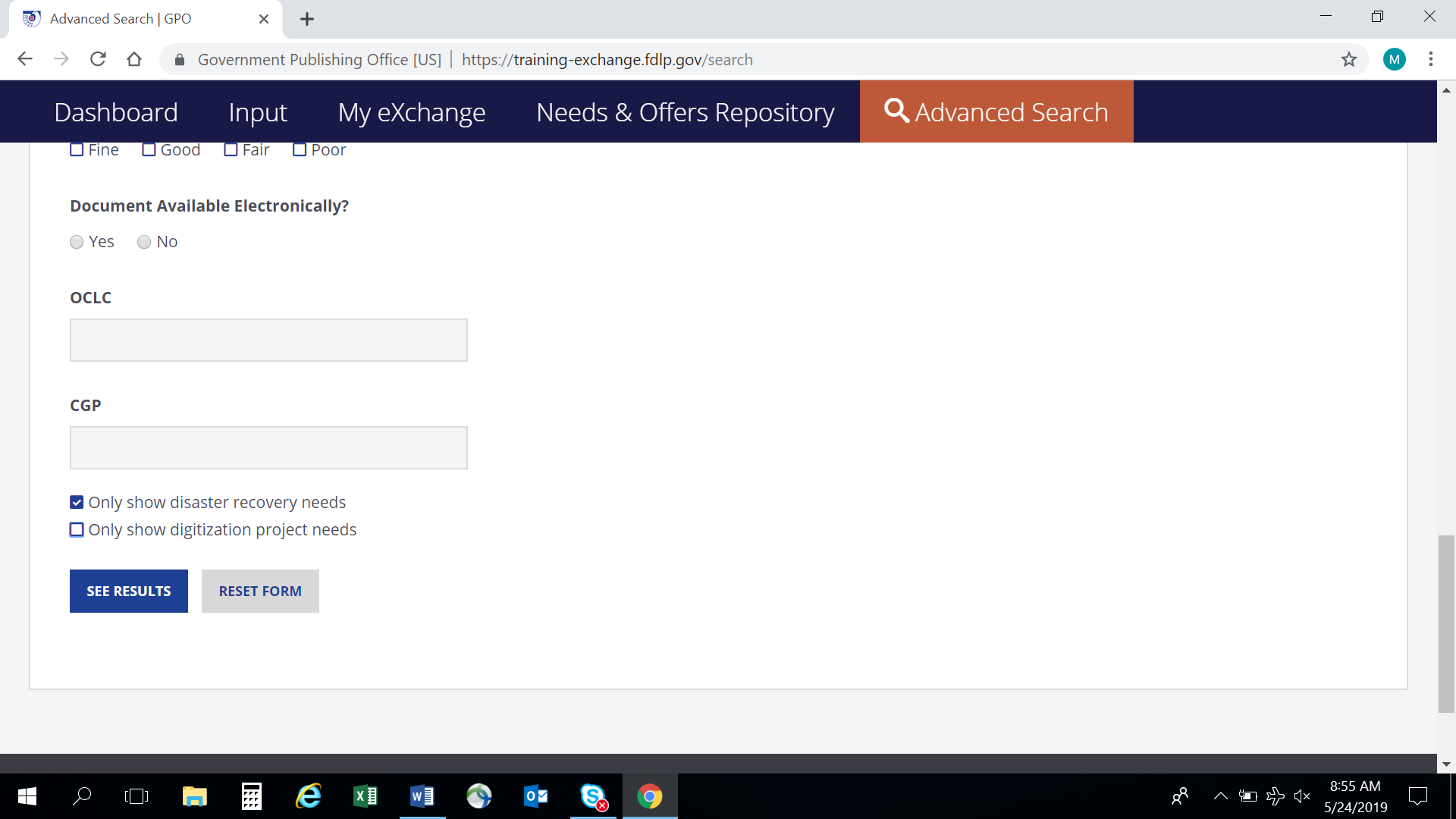
Task: Open the Input menu item
Action: click(x=258, y=112)
